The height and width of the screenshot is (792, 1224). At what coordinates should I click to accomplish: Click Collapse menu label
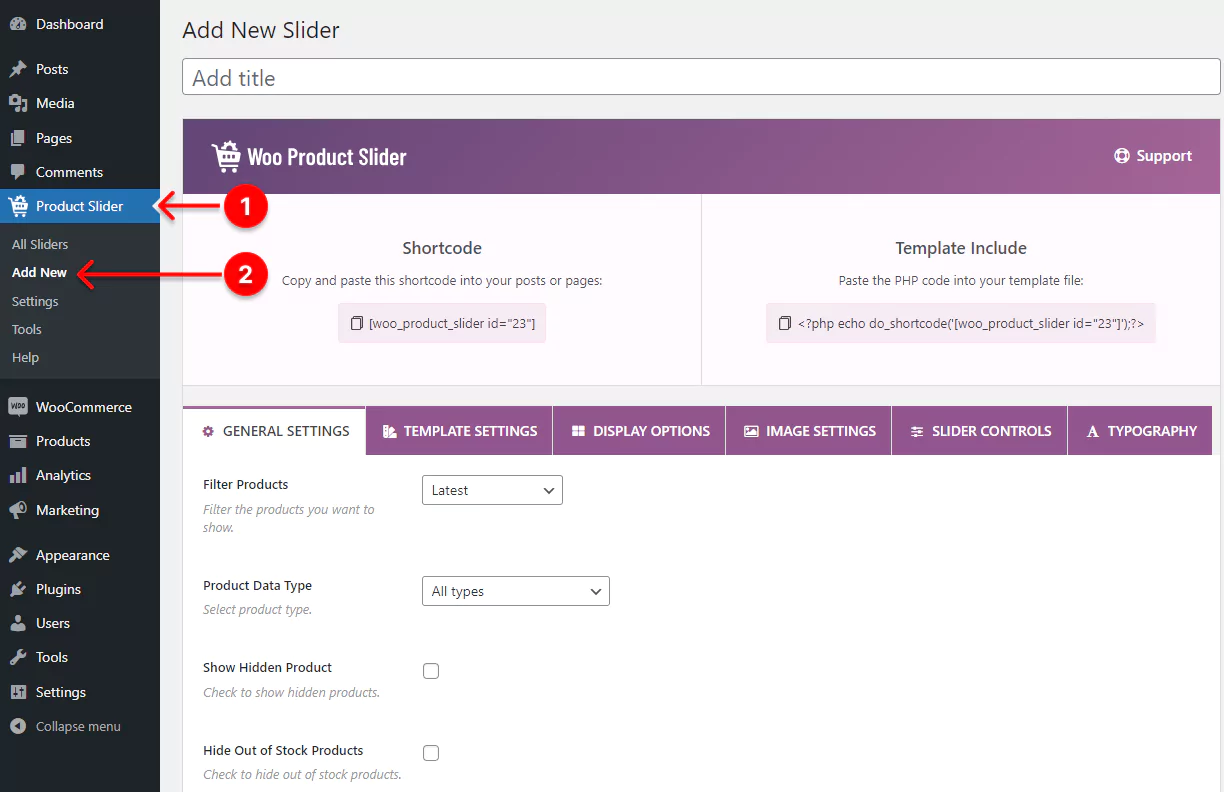(x=78, y=727)
